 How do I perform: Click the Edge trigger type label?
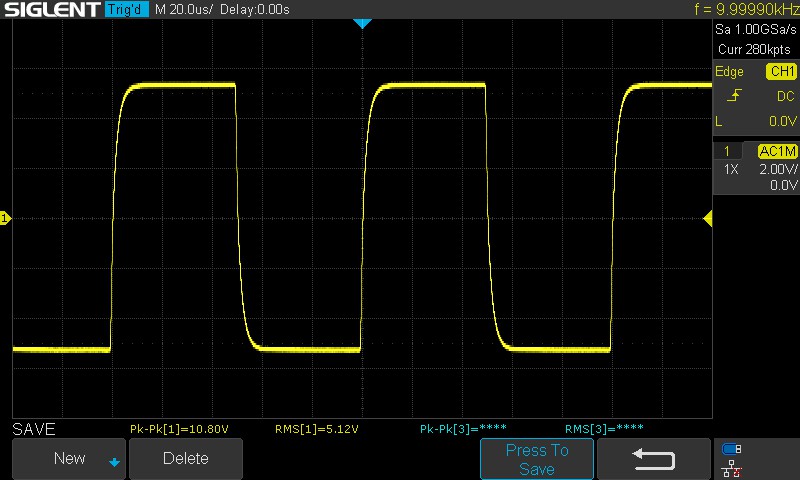click(x=729, y=71)
